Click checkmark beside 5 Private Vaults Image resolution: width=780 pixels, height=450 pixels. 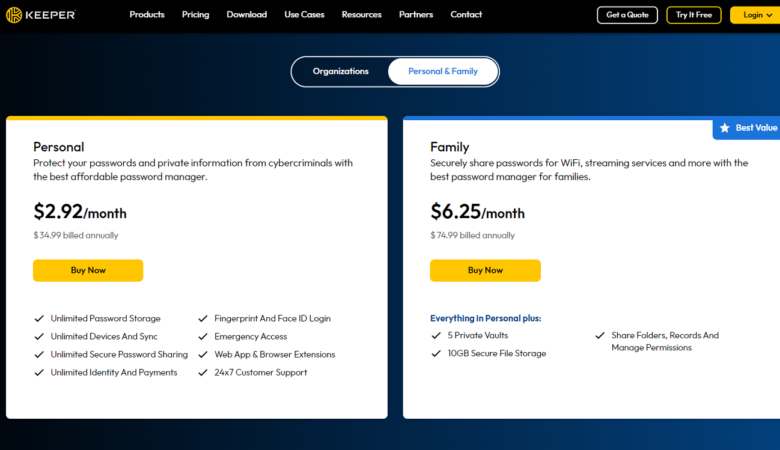point(436,336)
